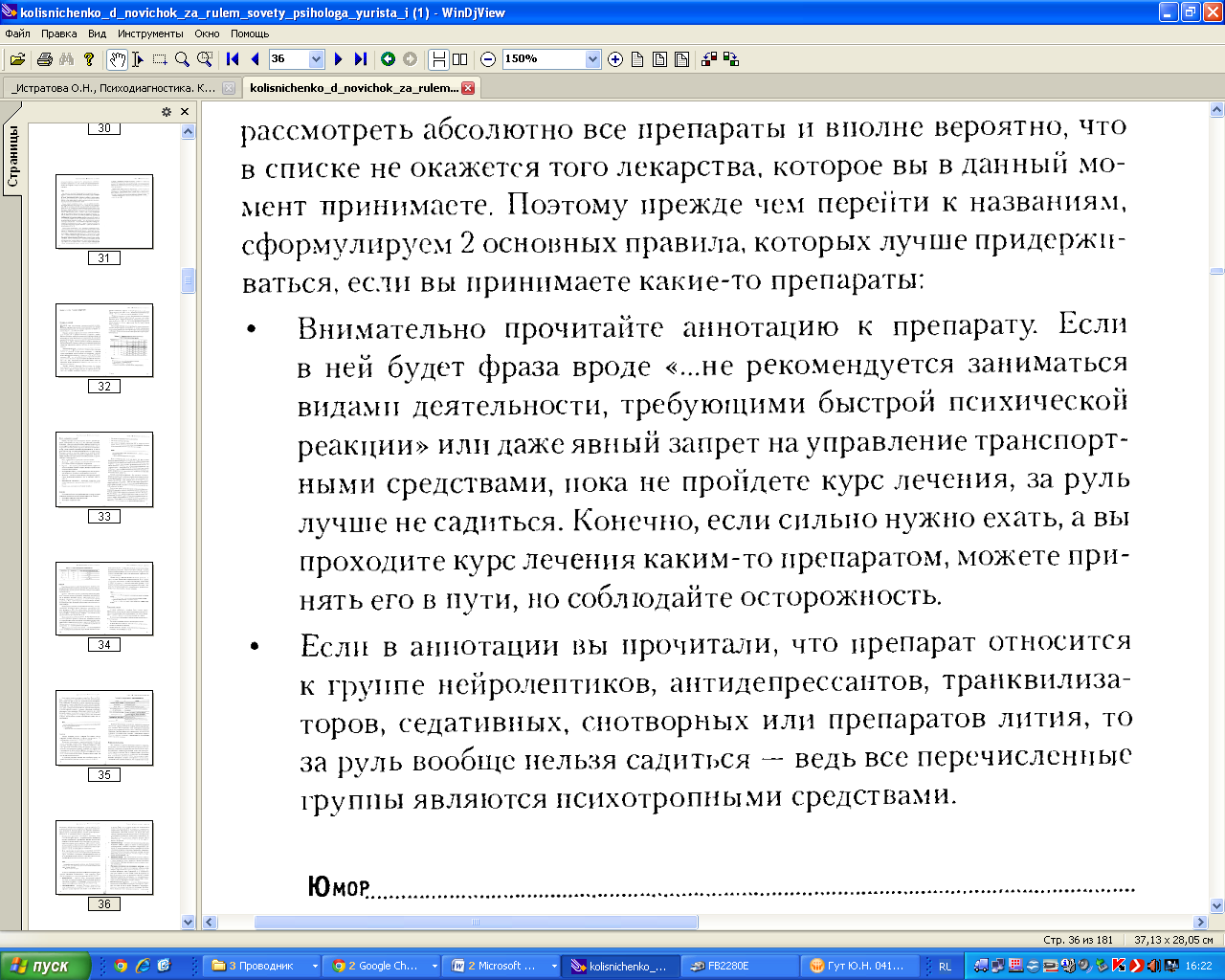Click the zoom in plus icon

[615, 59]
